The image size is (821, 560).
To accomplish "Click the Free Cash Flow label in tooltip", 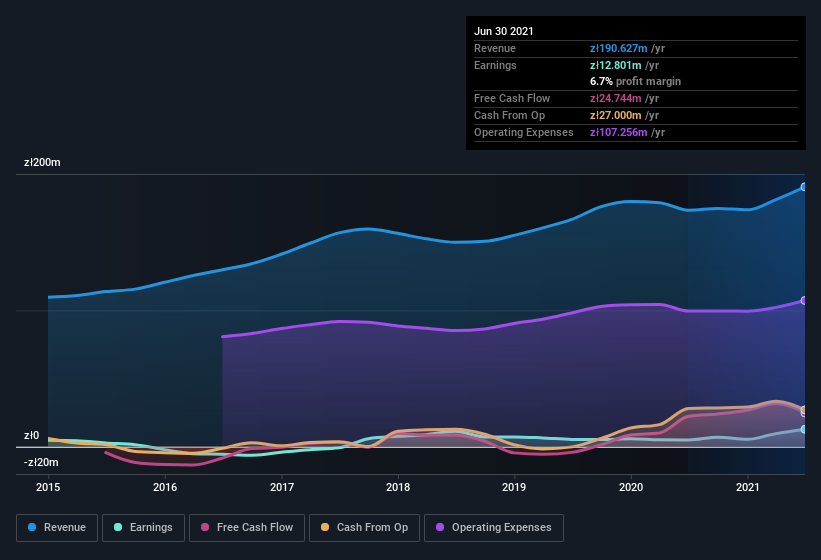I will (512, 98).
